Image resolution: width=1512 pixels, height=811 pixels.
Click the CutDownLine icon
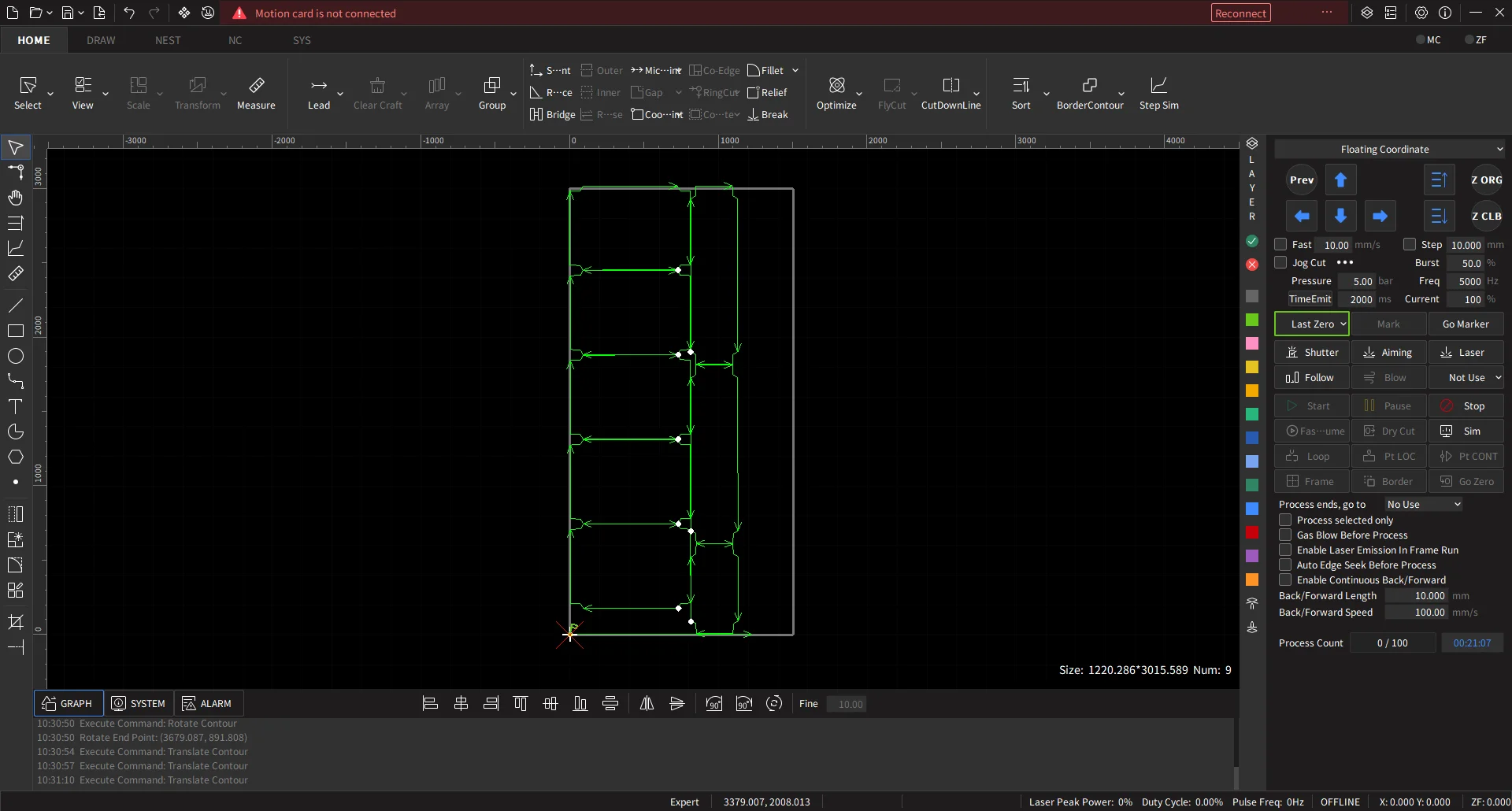[x=951, y=85]
